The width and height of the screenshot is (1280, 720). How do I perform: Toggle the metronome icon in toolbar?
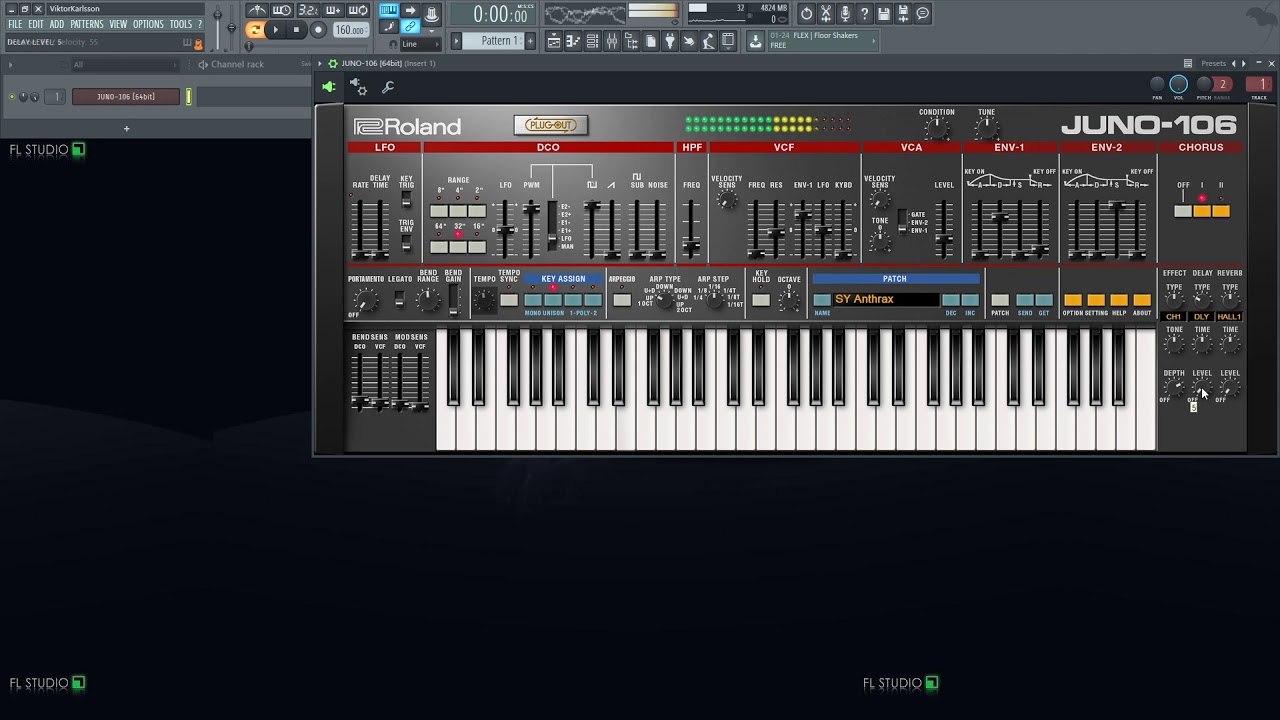(258, 11)
